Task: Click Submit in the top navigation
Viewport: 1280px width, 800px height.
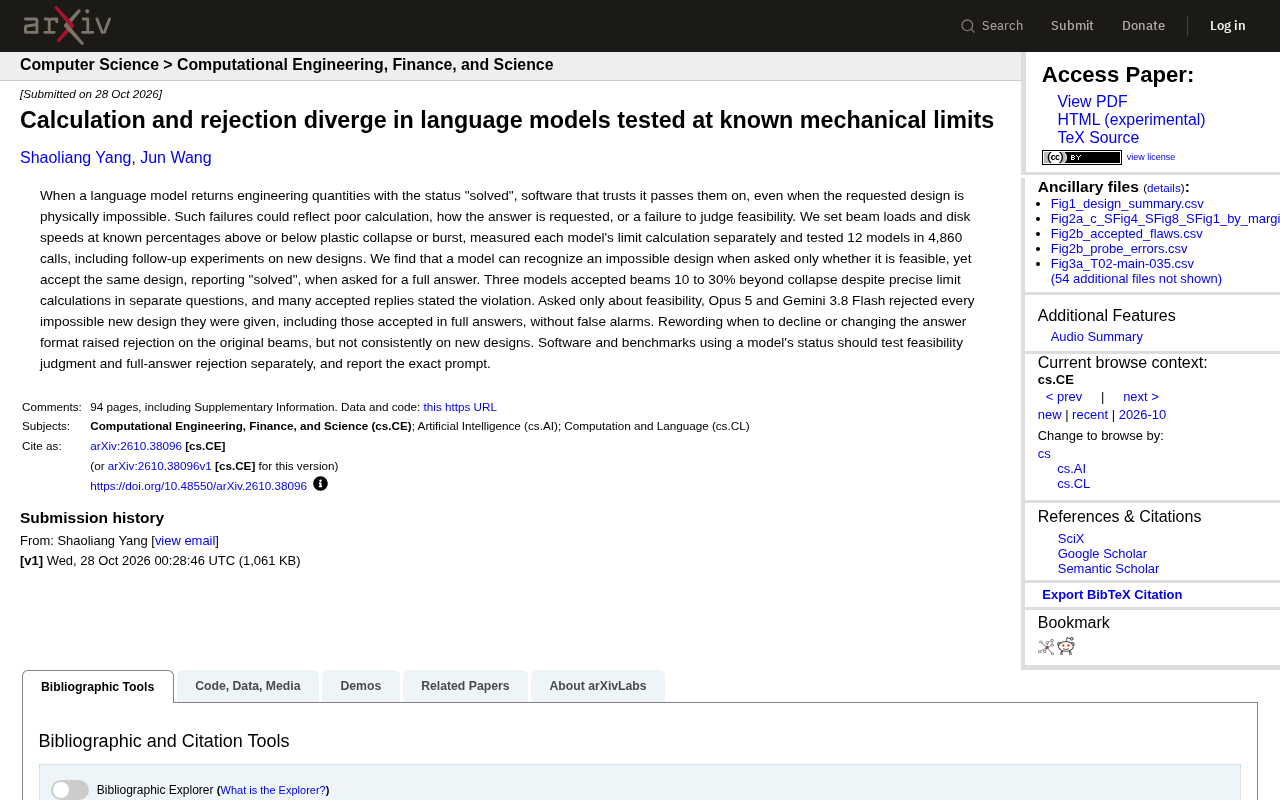Action: (1072, 26)
